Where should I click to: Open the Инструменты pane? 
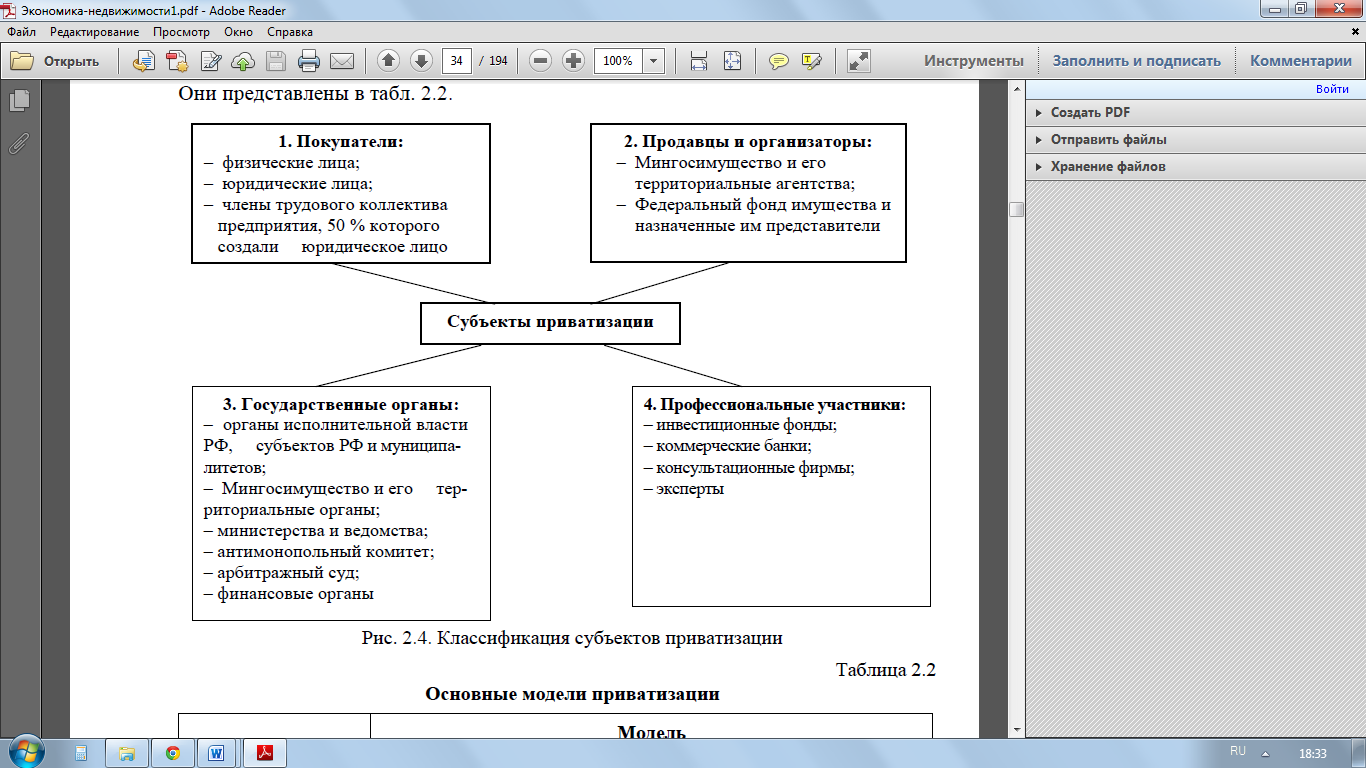point(973,61)
